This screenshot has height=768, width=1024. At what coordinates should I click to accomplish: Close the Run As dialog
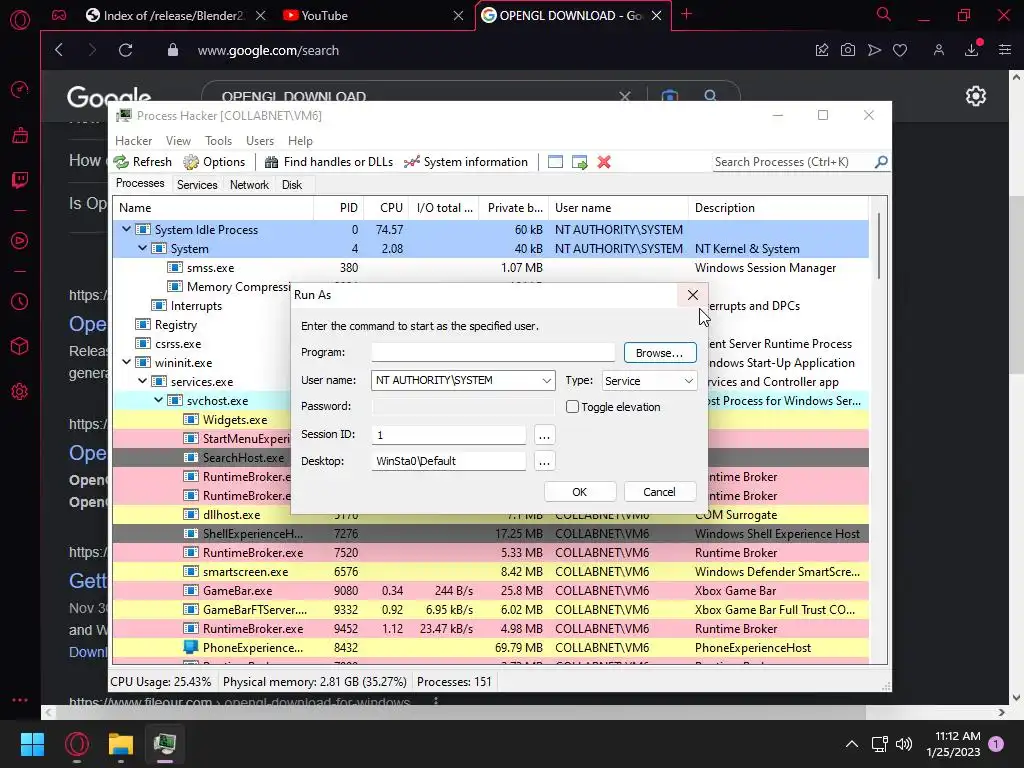693,295
